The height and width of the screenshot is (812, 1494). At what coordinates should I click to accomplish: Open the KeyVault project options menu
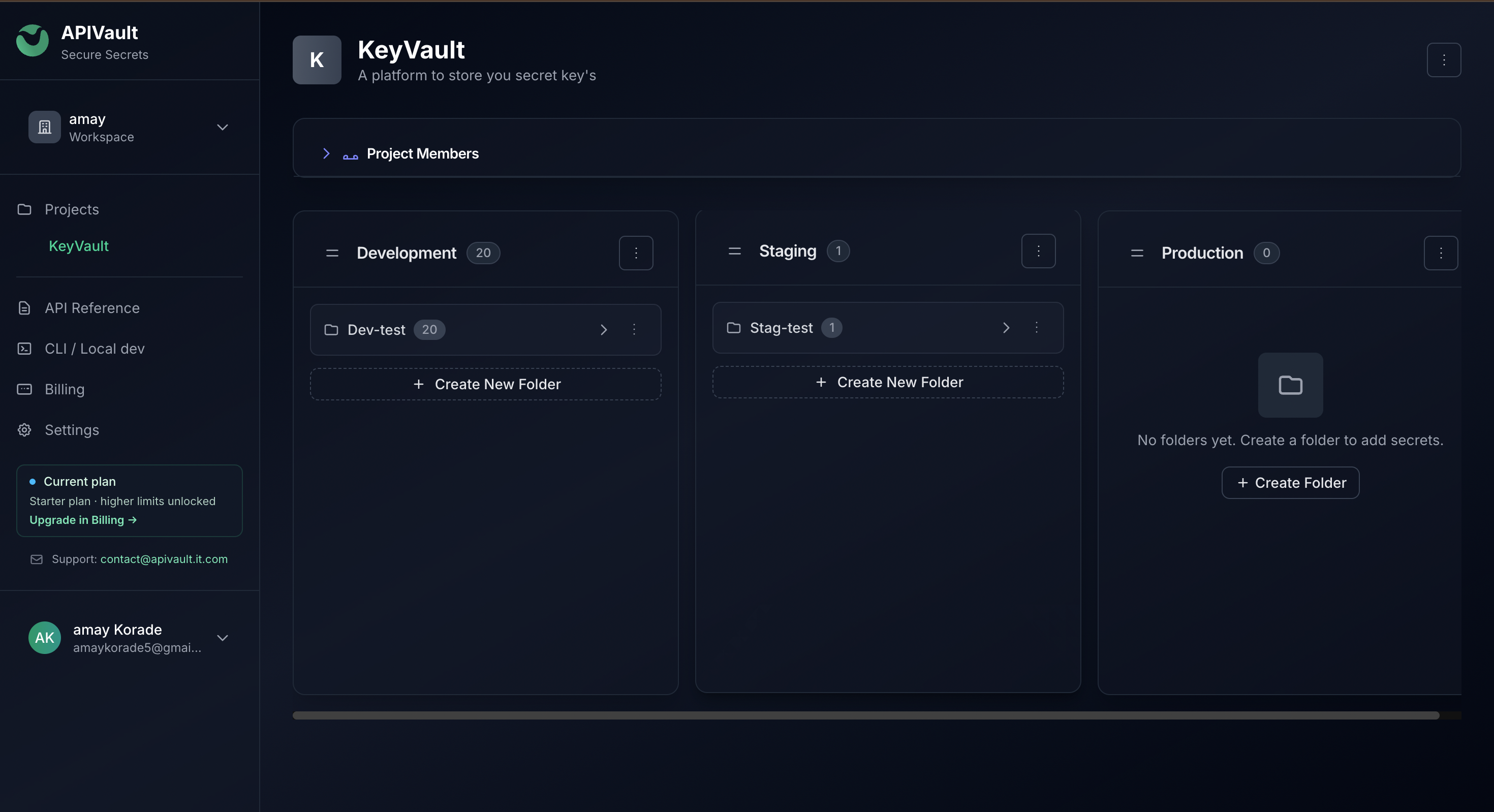tap(1443, 60)
